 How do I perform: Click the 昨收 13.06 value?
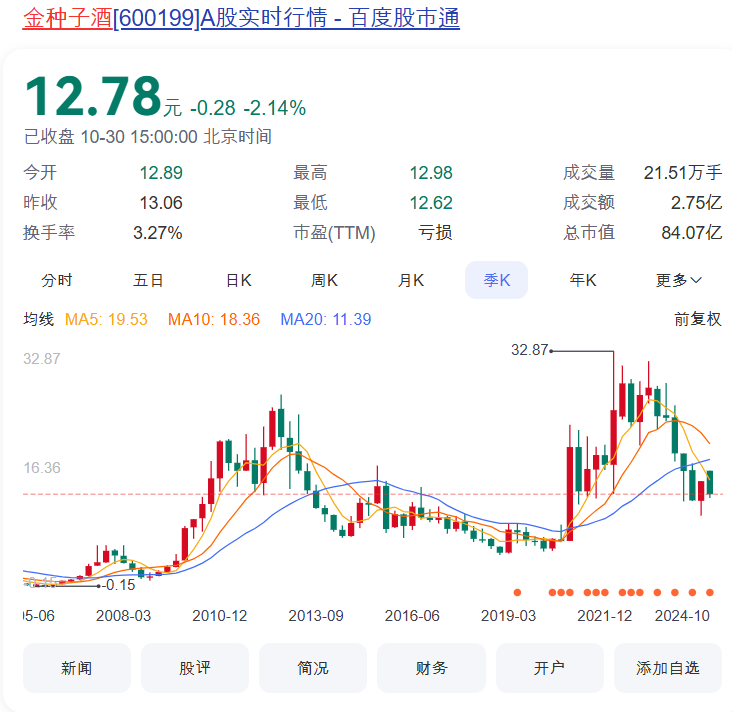coord(161,203)
